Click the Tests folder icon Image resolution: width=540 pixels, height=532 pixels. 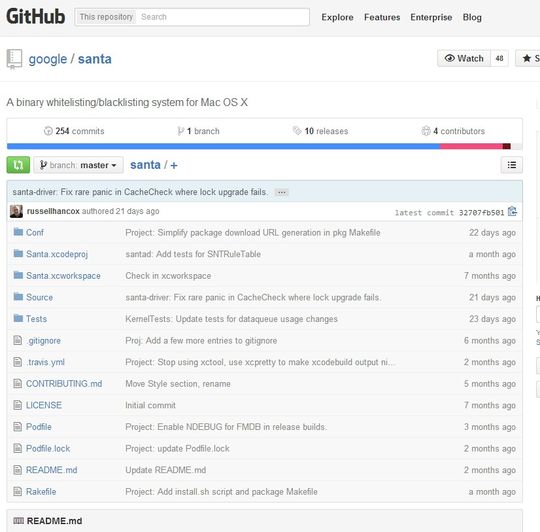click(18, 318)
